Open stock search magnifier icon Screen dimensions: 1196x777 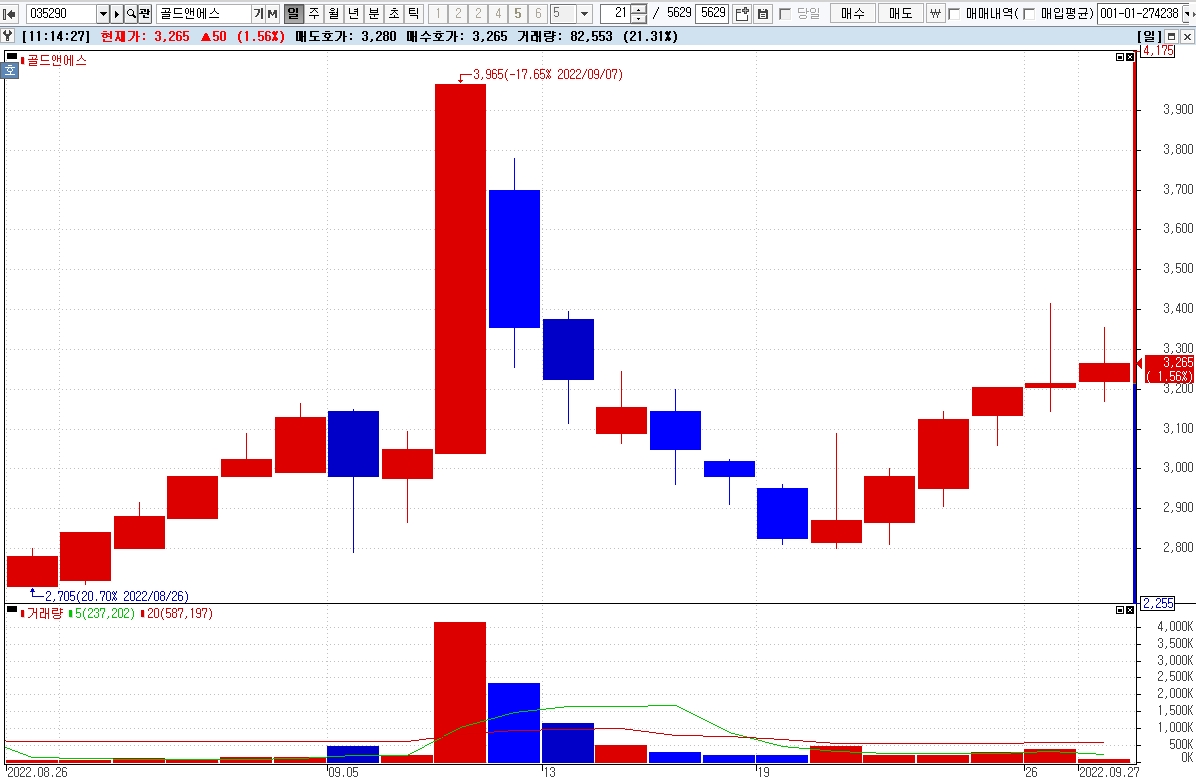click(x=130, y=14)
